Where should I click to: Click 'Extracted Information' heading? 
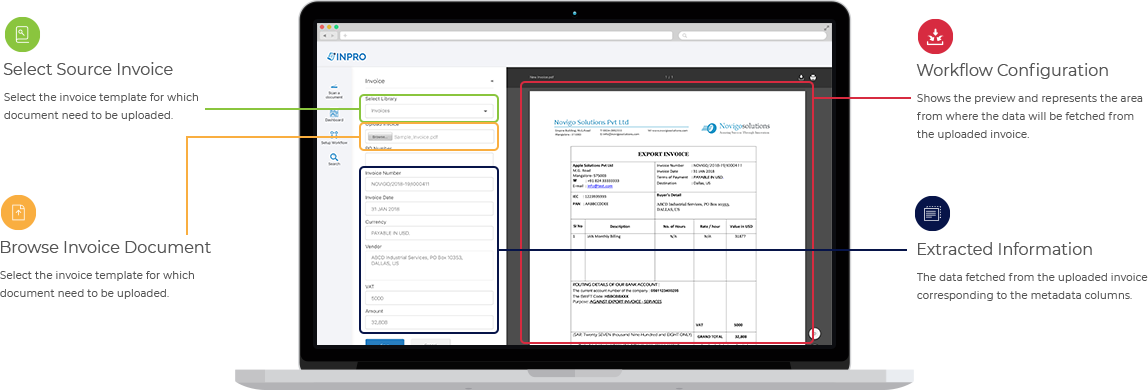pyautogui.click(x=1004, y=250)
